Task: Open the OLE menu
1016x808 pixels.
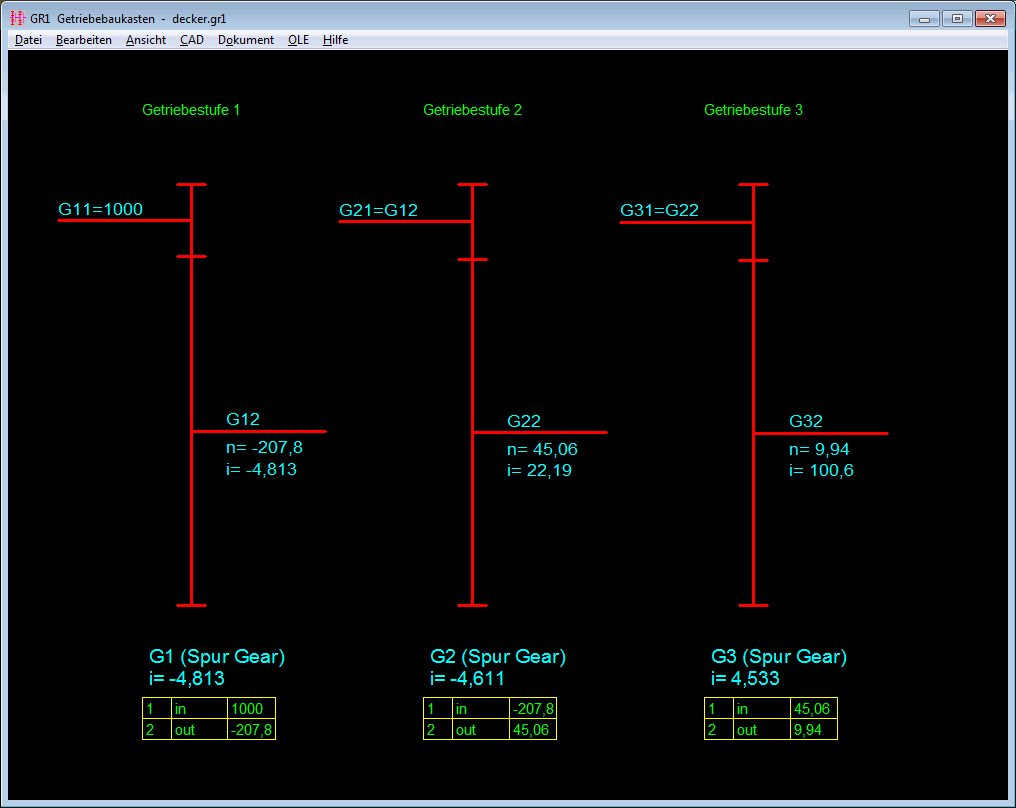Action: 298,40
